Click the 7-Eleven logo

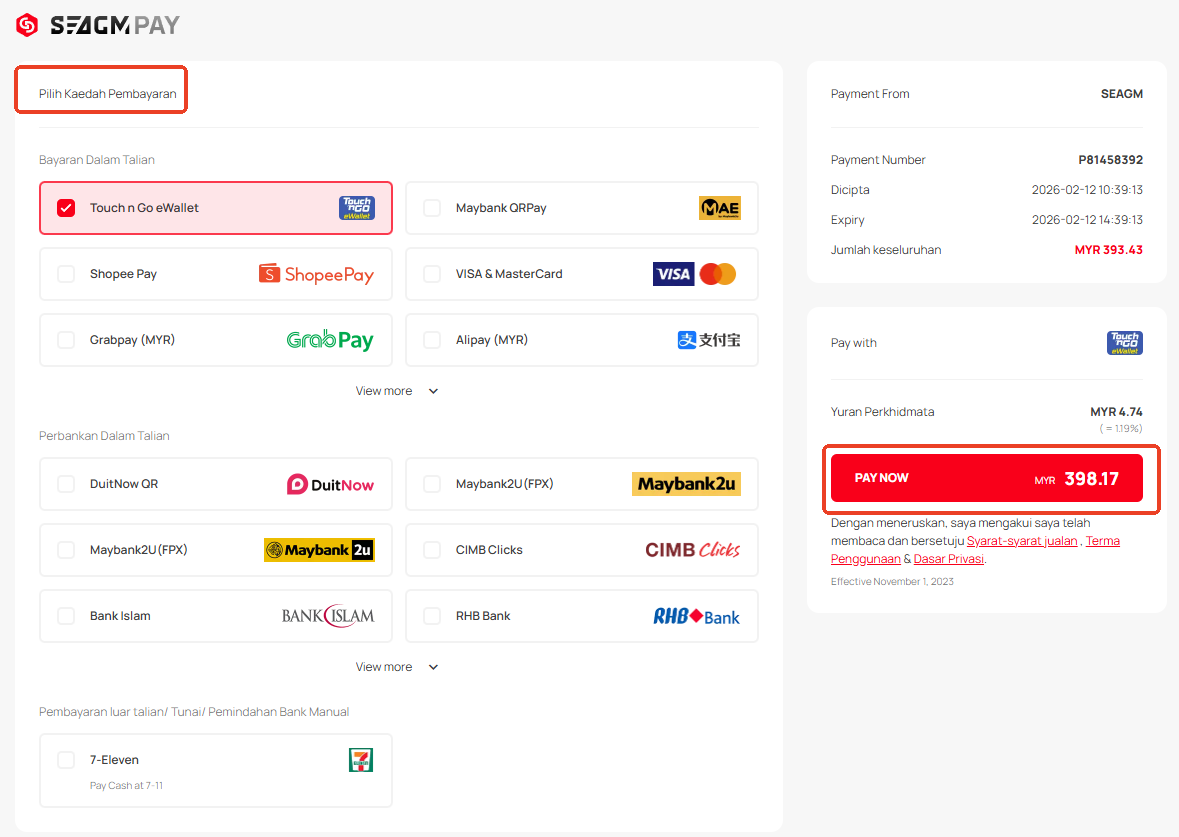click(360, 760)
